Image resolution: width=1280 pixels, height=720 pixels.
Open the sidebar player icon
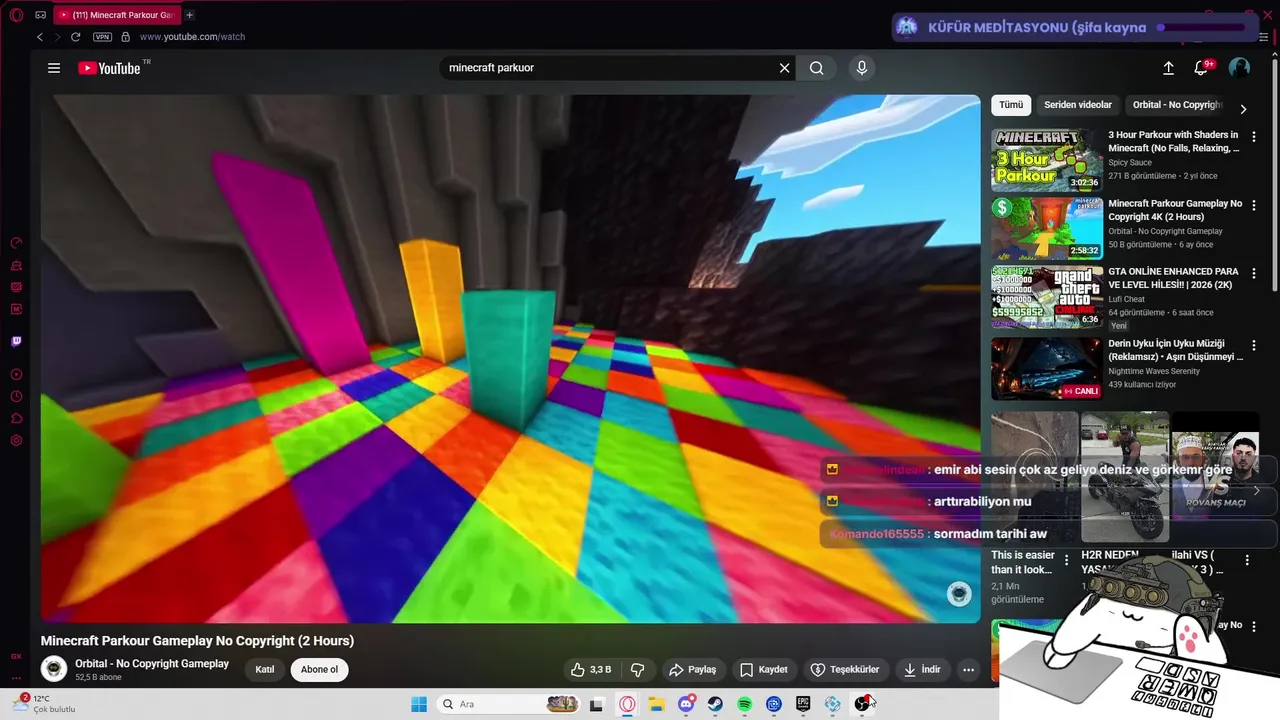(16, 374)
